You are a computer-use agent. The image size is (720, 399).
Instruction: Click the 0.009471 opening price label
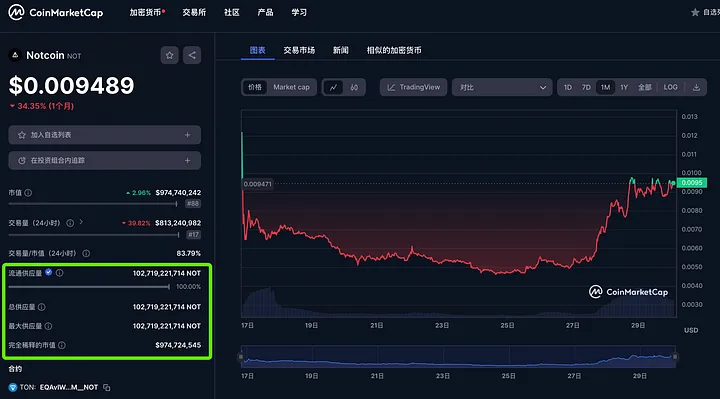(x=258, y=184)
